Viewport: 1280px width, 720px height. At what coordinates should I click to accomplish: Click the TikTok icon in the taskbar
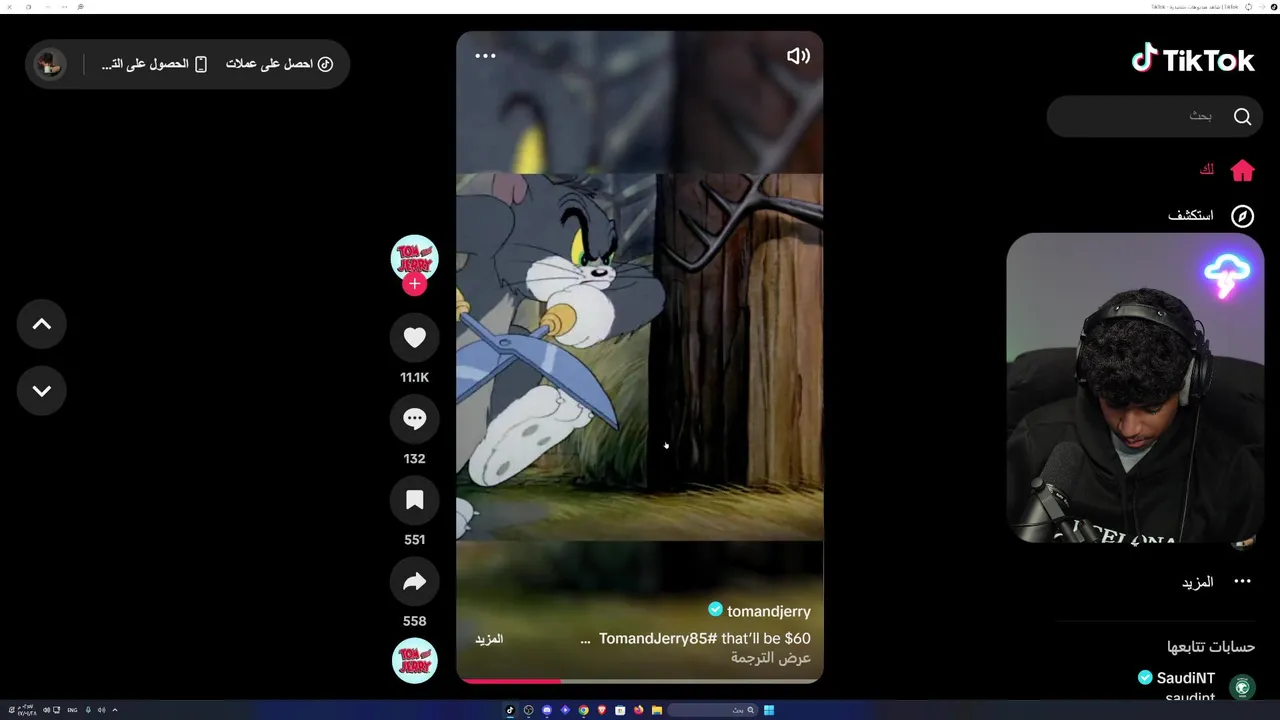[x=510, y=710]
